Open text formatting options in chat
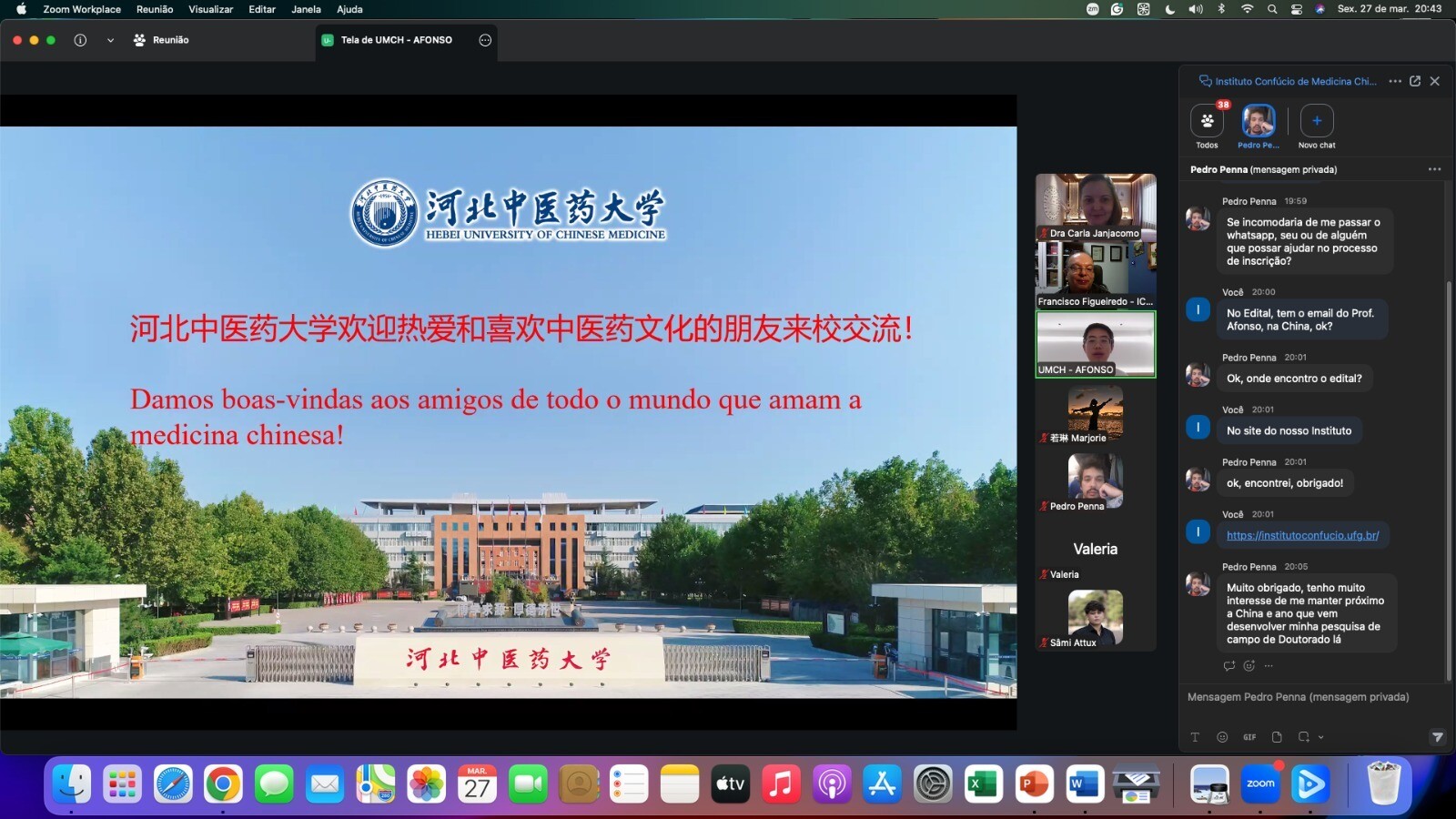The width and height of the screenshot is (1456, 819). (1195, 737)
